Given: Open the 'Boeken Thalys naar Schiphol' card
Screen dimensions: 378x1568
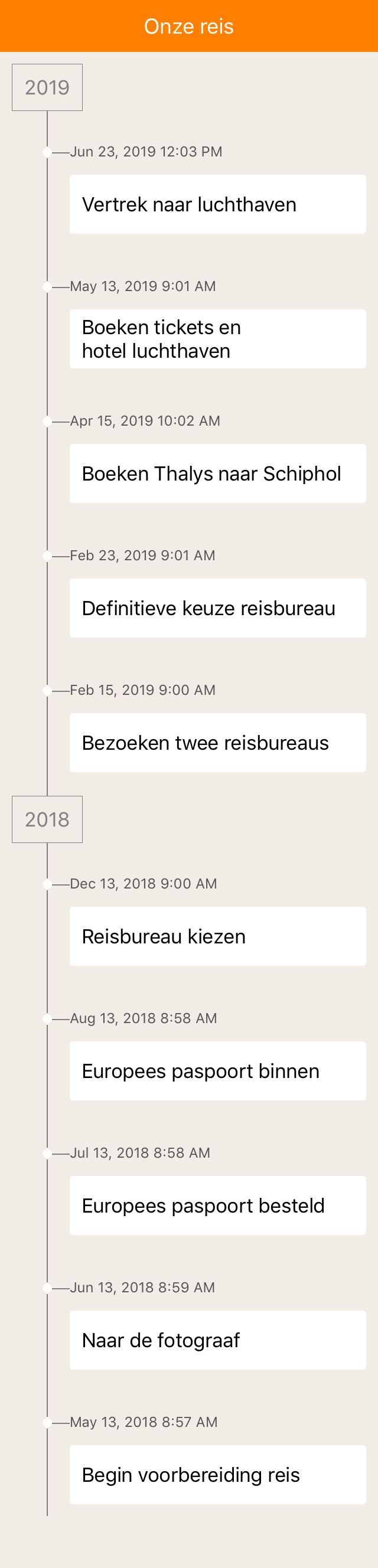Looking at the screenshot, I should [217, 473].
